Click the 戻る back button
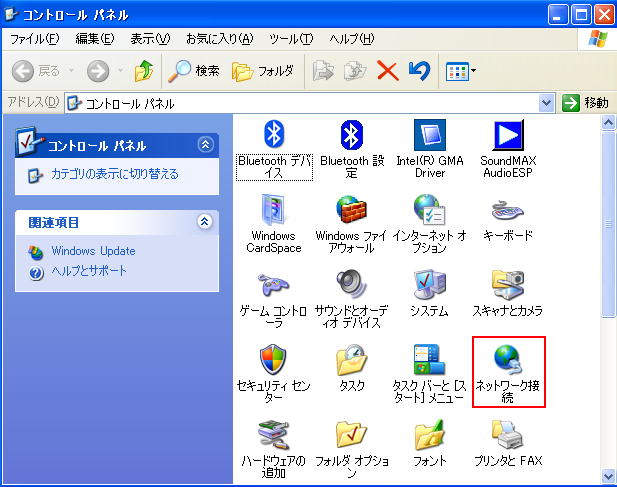This screenshot has height=487, width=617. click(36, 71)
